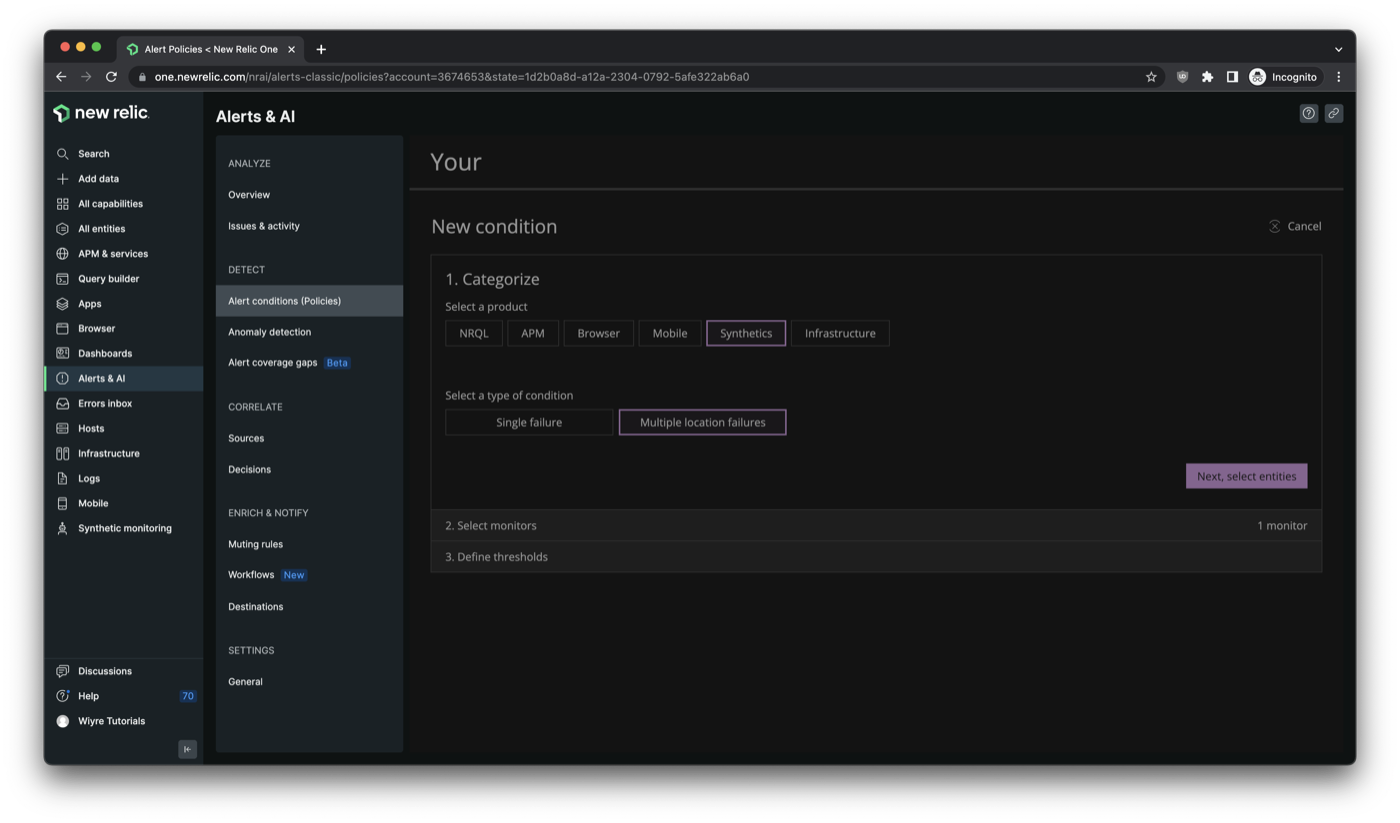This screenshot has width=1400, height=823.
Task: Select the Mobile product option
Action: (x=670, y=333)
